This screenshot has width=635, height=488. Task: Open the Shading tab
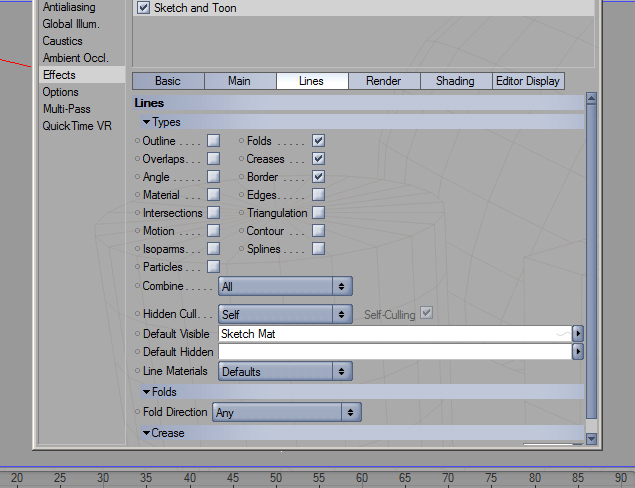pos(456,81)
